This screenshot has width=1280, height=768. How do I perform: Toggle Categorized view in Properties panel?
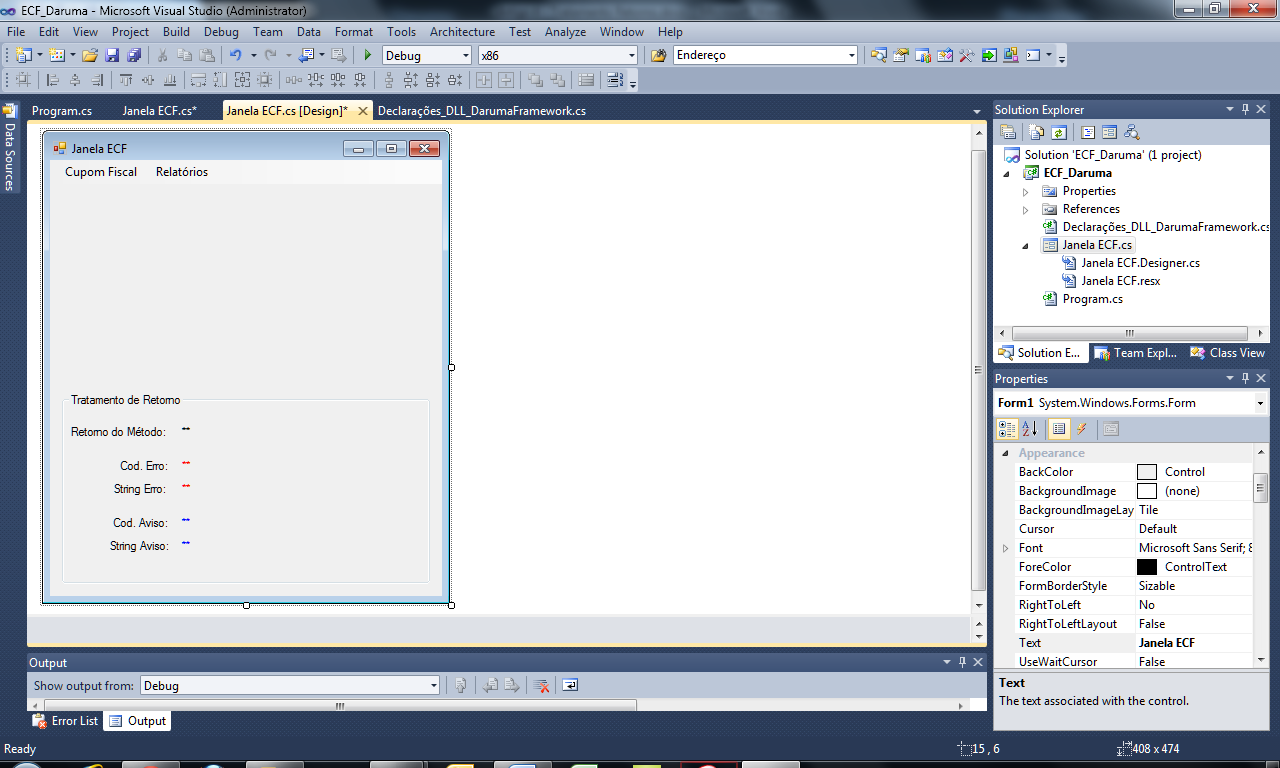[1007, 429]
